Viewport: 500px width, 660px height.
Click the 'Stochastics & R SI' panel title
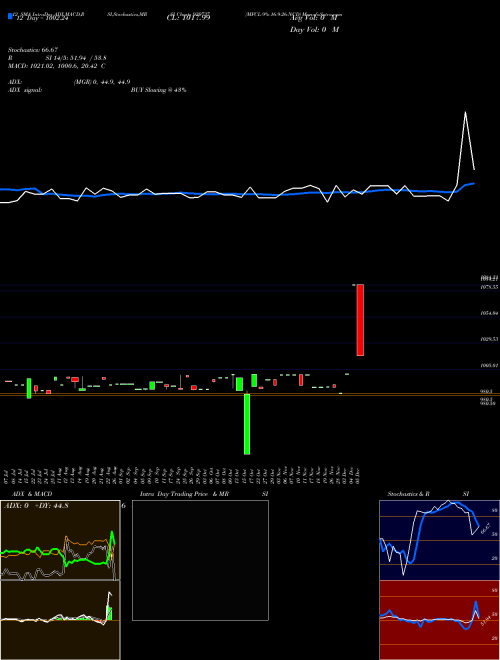pos(428,494)
